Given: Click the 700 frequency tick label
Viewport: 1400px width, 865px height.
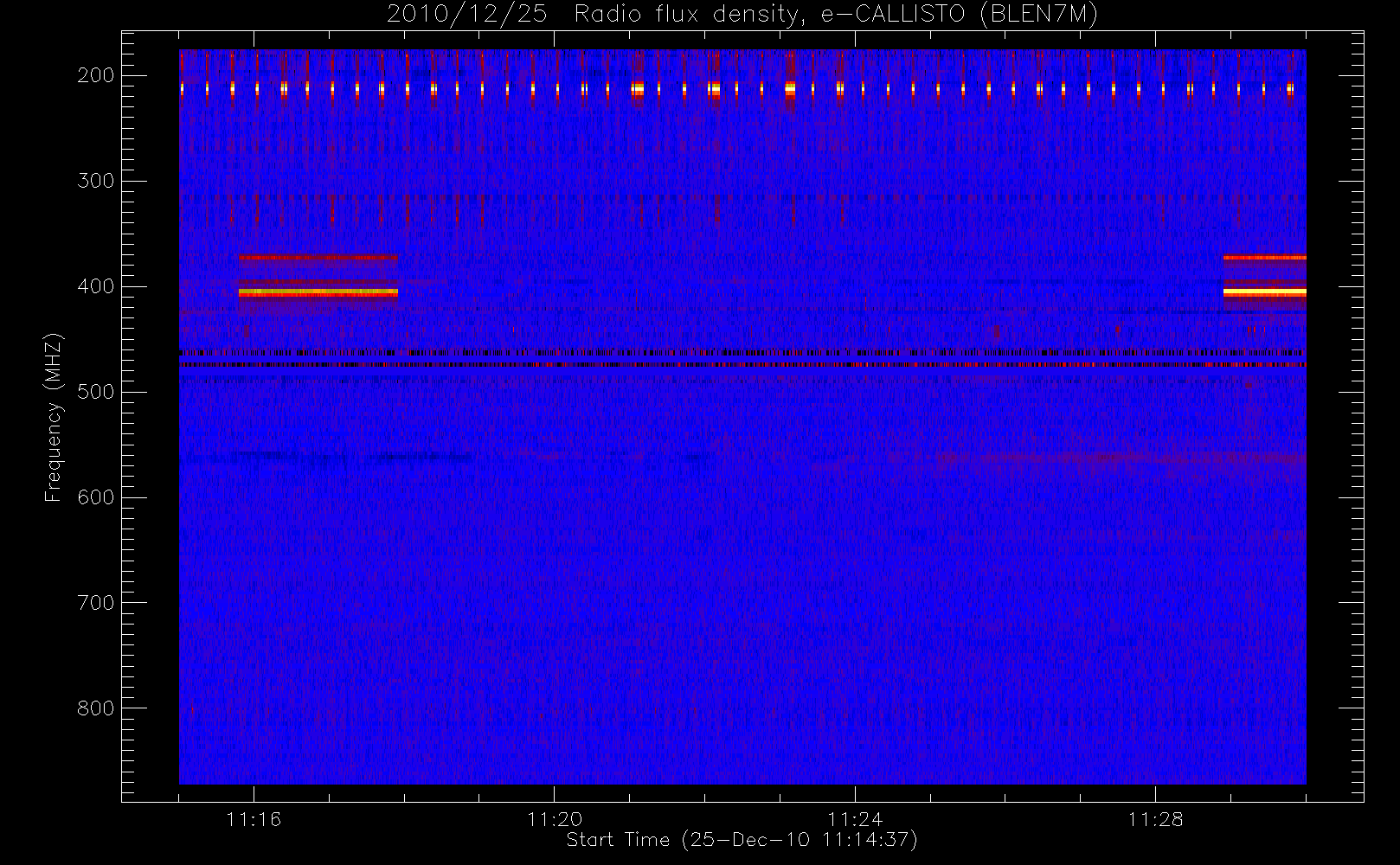Looking at the screenshot, I should tap(95, 603).
